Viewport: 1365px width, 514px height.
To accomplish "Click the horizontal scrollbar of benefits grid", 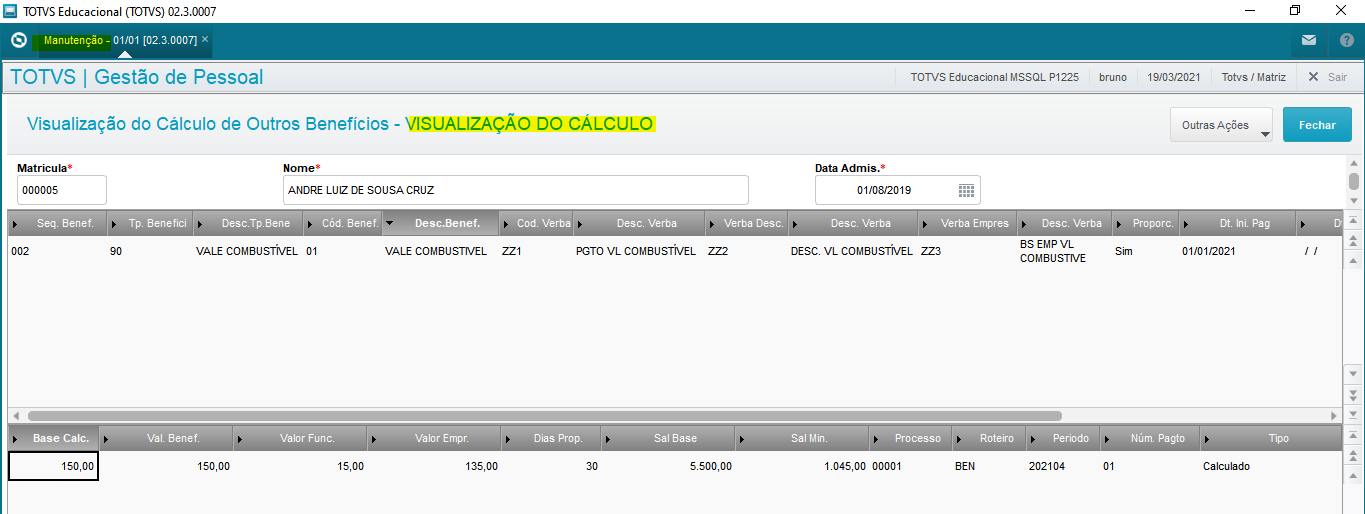I will click(545, 415).
